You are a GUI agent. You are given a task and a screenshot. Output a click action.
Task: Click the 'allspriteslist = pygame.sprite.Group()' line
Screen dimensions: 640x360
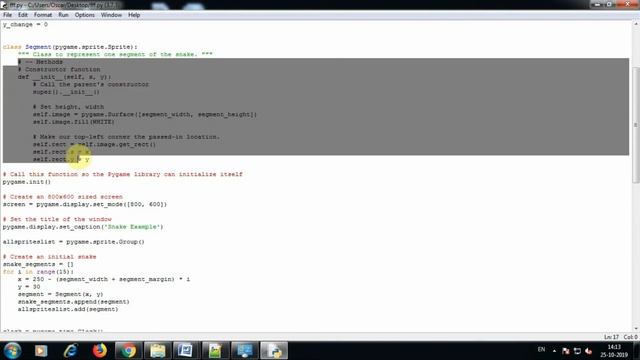[x=73, y=242]
